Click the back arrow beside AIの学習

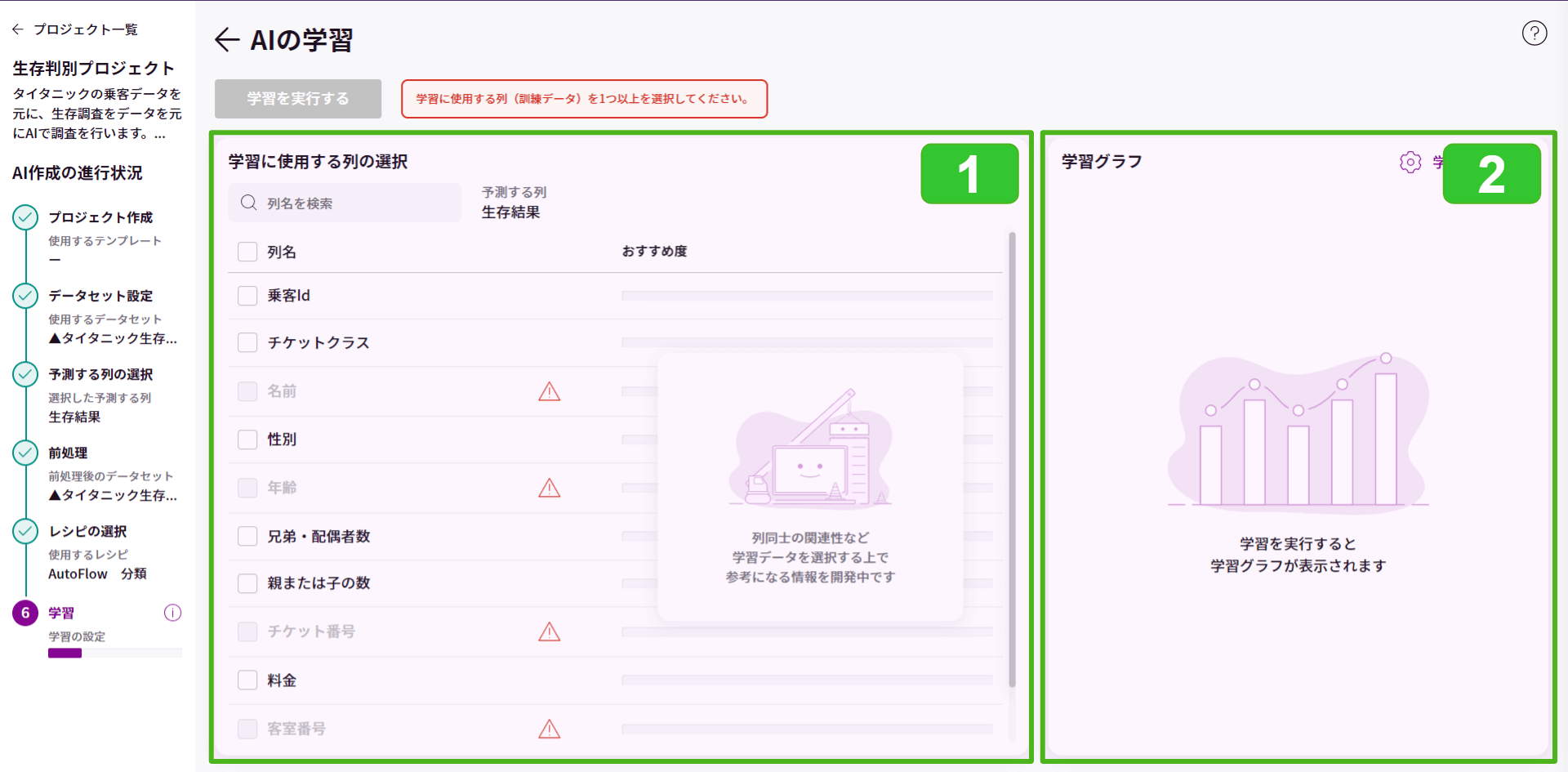[x=227, y=39]
